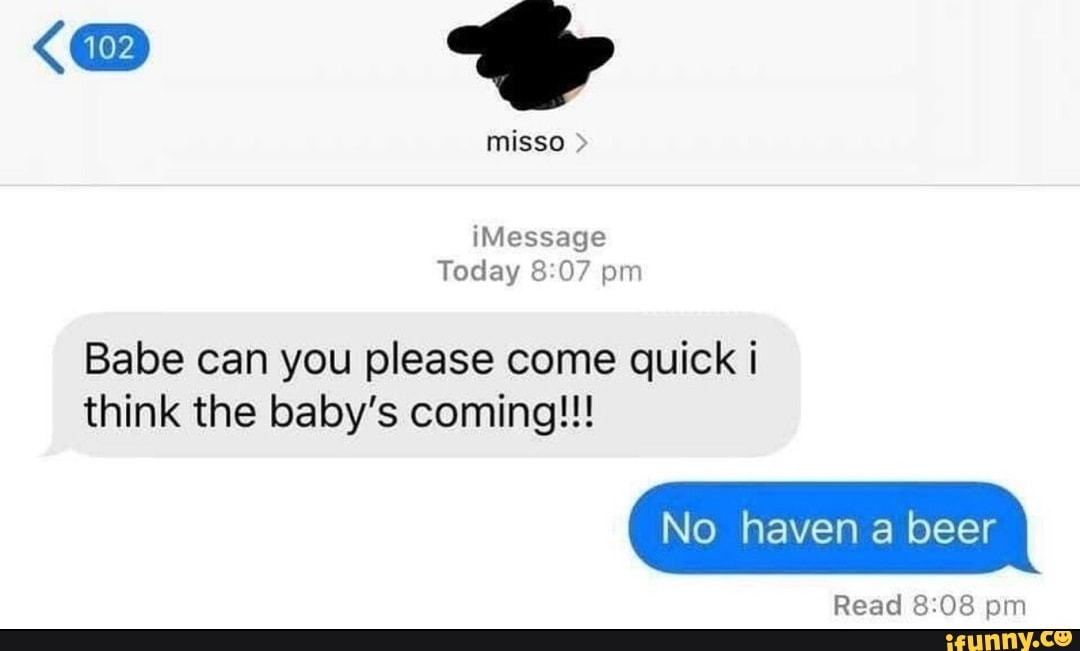Image resolution: width=1080 pixels, height=651 pixels.
Task: Click the ifunny smiley face logo
Action: [x=1062, y=638]
